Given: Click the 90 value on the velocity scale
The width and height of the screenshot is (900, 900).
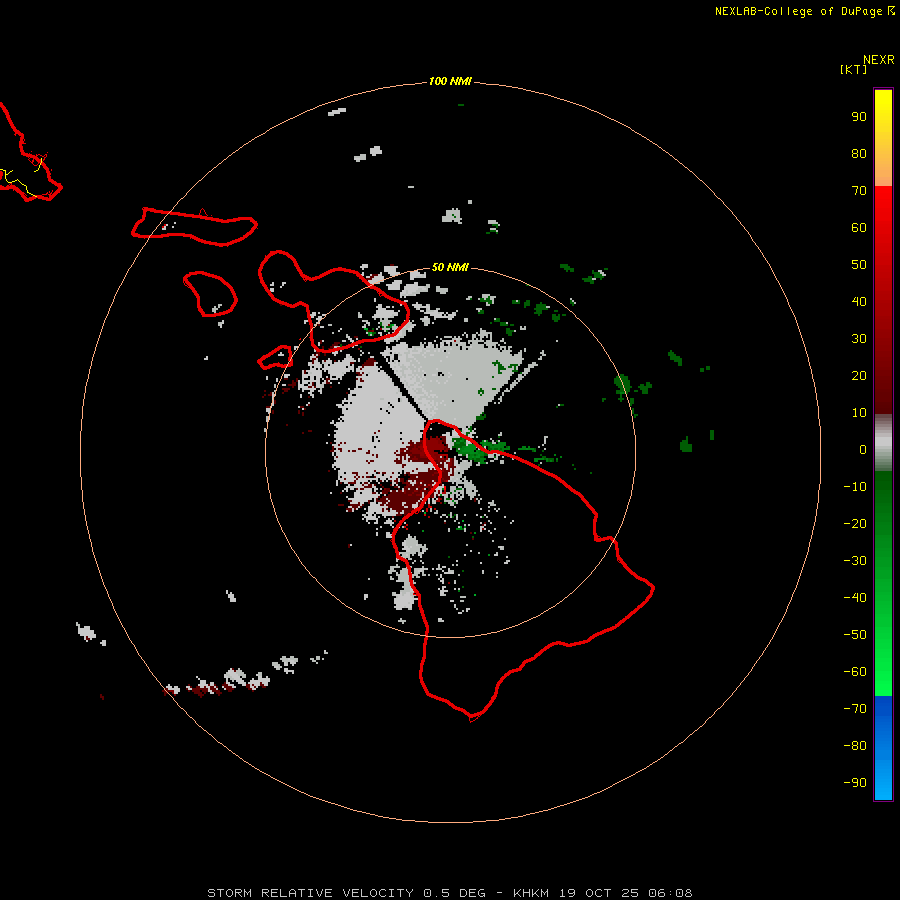Looking at the screenshot, I should 859,117.
